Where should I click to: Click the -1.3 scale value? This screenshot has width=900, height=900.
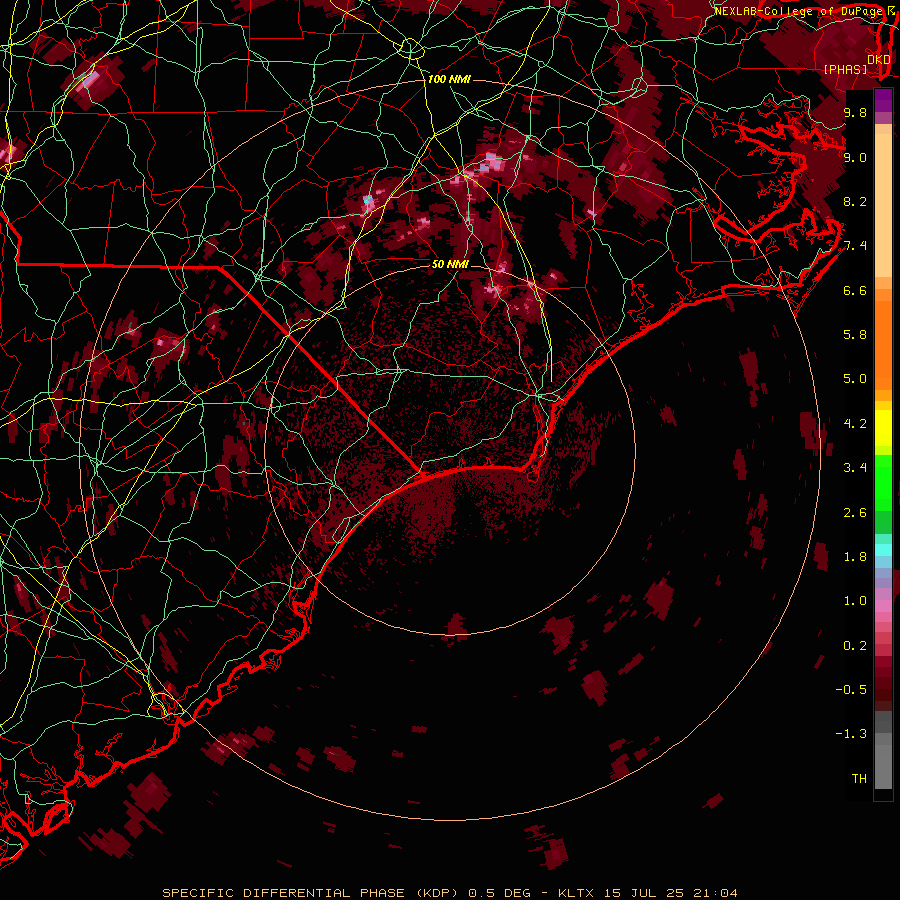tap(851, 734)
